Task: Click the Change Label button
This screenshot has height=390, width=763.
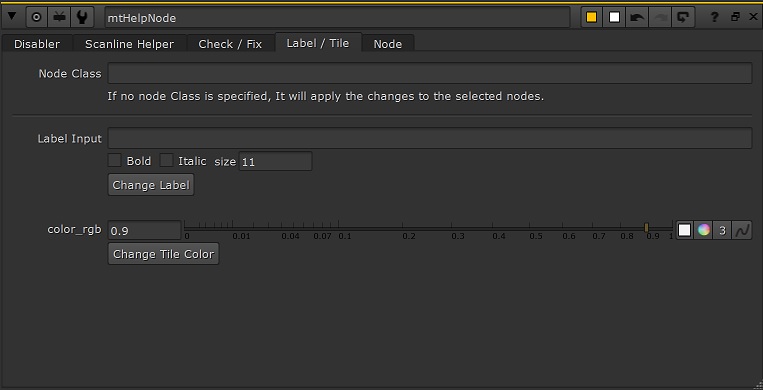Action: [x=151, y=185]
